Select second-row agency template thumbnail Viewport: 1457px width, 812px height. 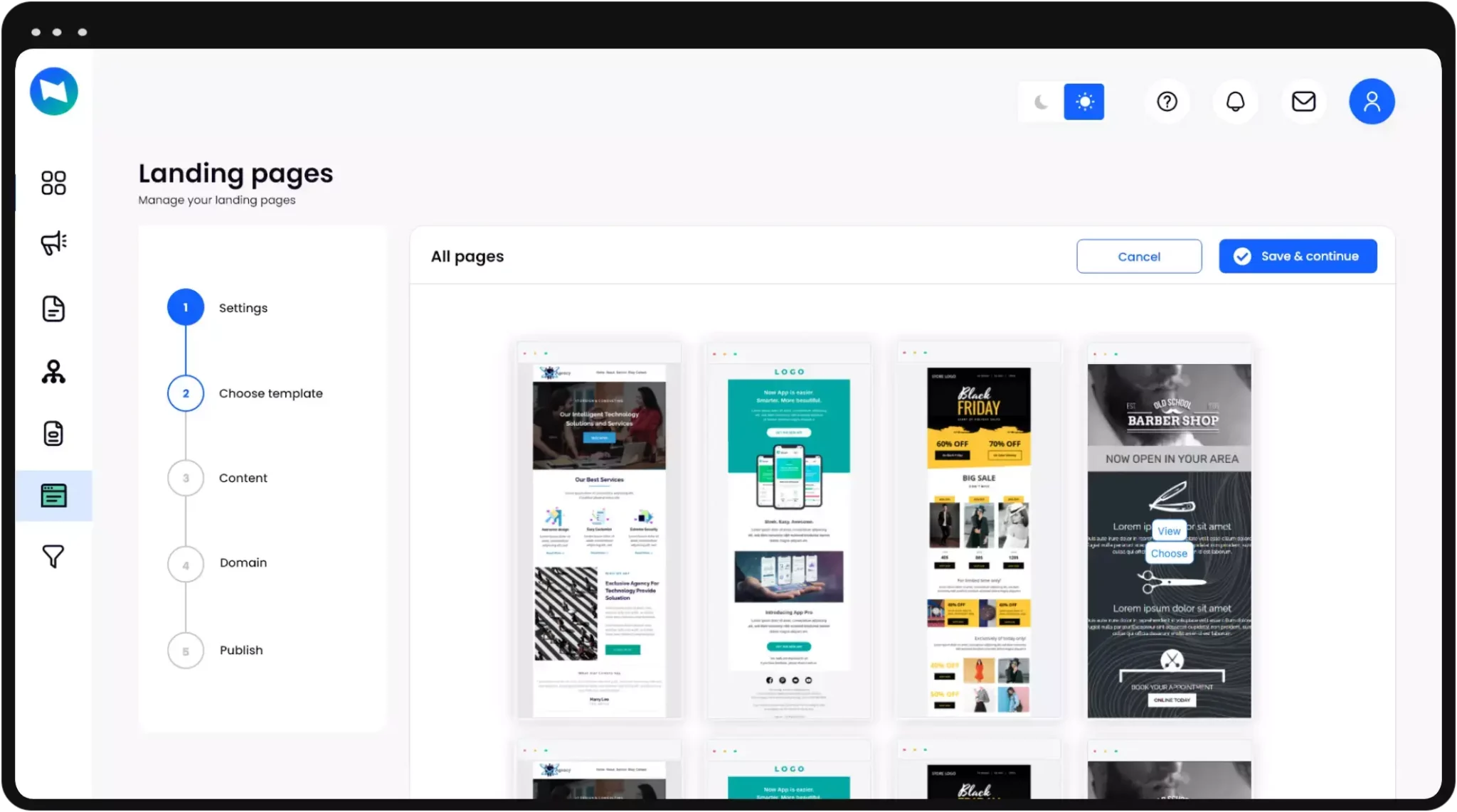[599, 769]
